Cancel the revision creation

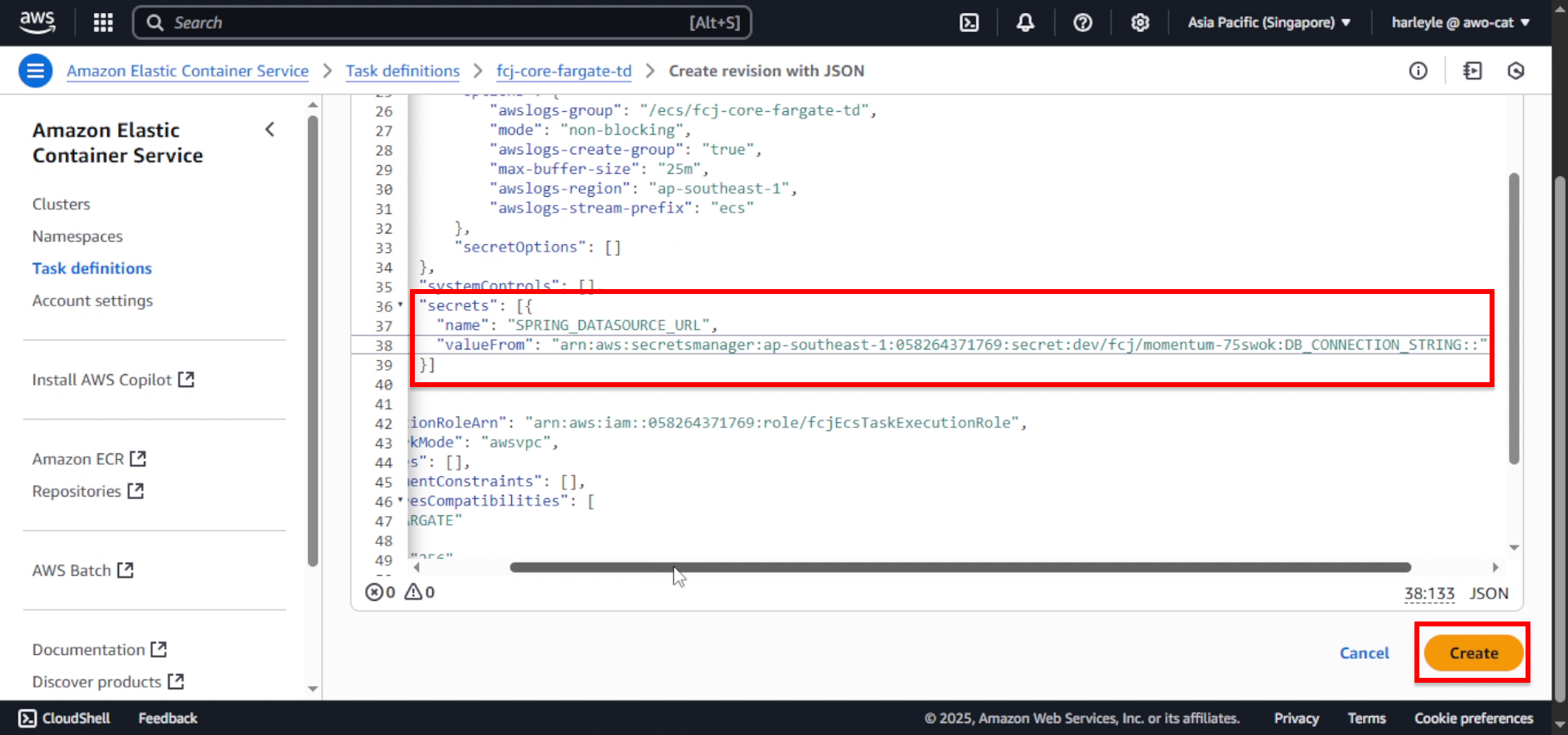[x=1364, y=653]
